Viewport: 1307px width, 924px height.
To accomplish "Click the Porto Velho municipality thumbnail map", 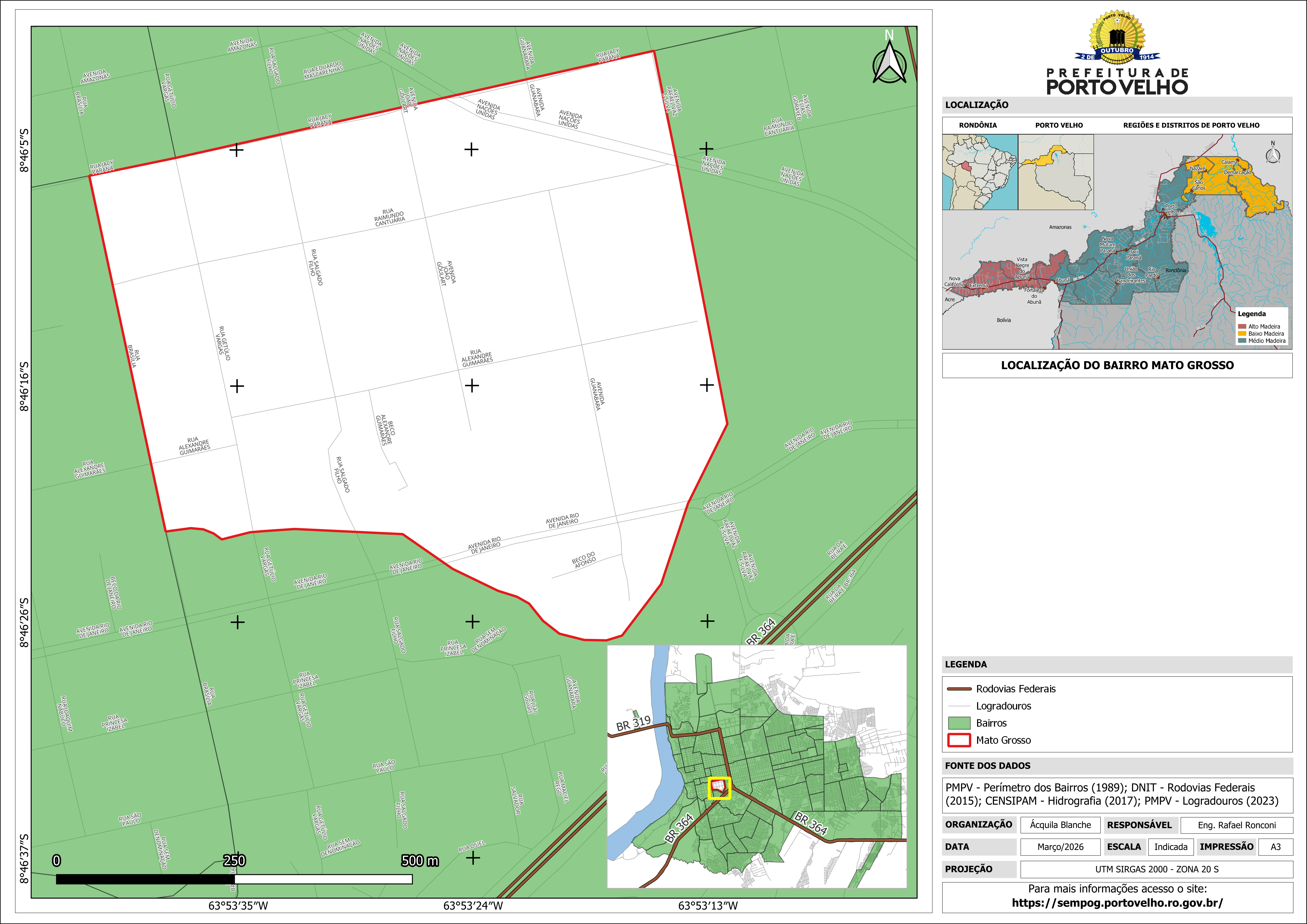I will click(x=1055, y=172).
